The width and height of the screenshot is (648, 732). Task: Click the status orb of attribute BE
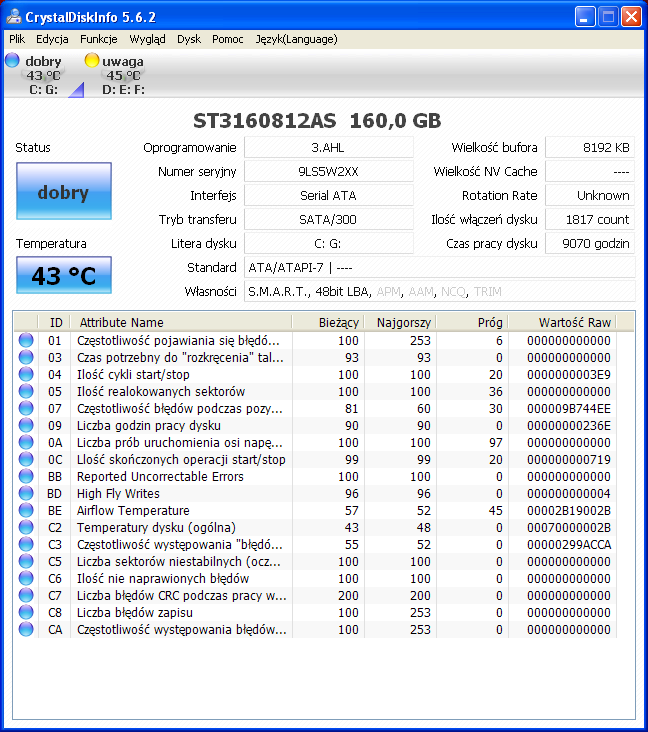[x=26, y=510]
